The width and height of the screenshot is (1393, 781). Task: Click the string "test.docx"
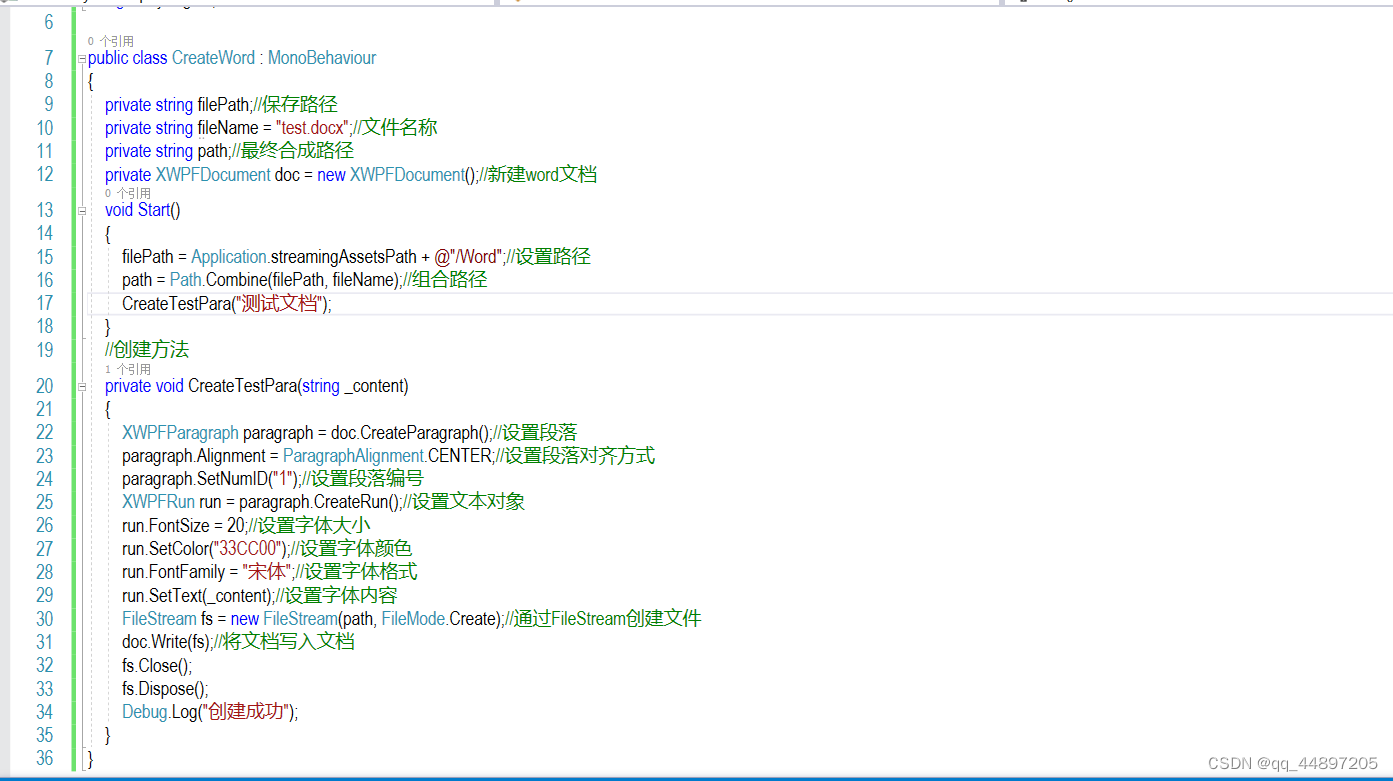312,128
